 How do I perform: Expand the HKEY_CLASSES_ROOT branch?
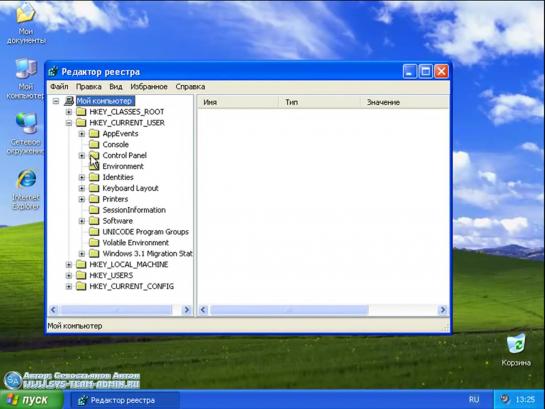point(69,112)
